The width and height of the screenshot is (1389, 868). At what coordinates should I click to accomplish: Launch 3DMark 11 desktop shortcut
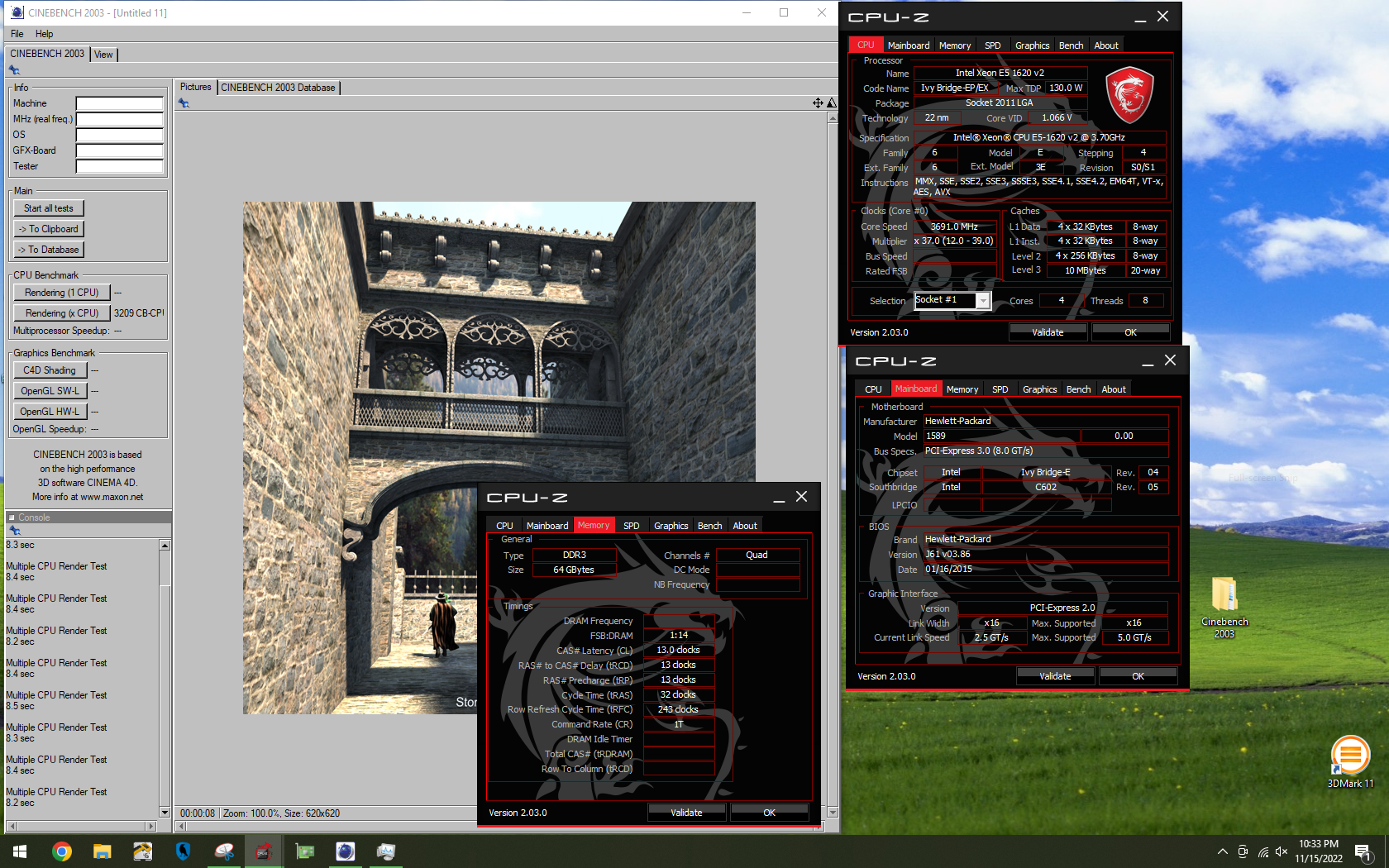point(1350,761)
